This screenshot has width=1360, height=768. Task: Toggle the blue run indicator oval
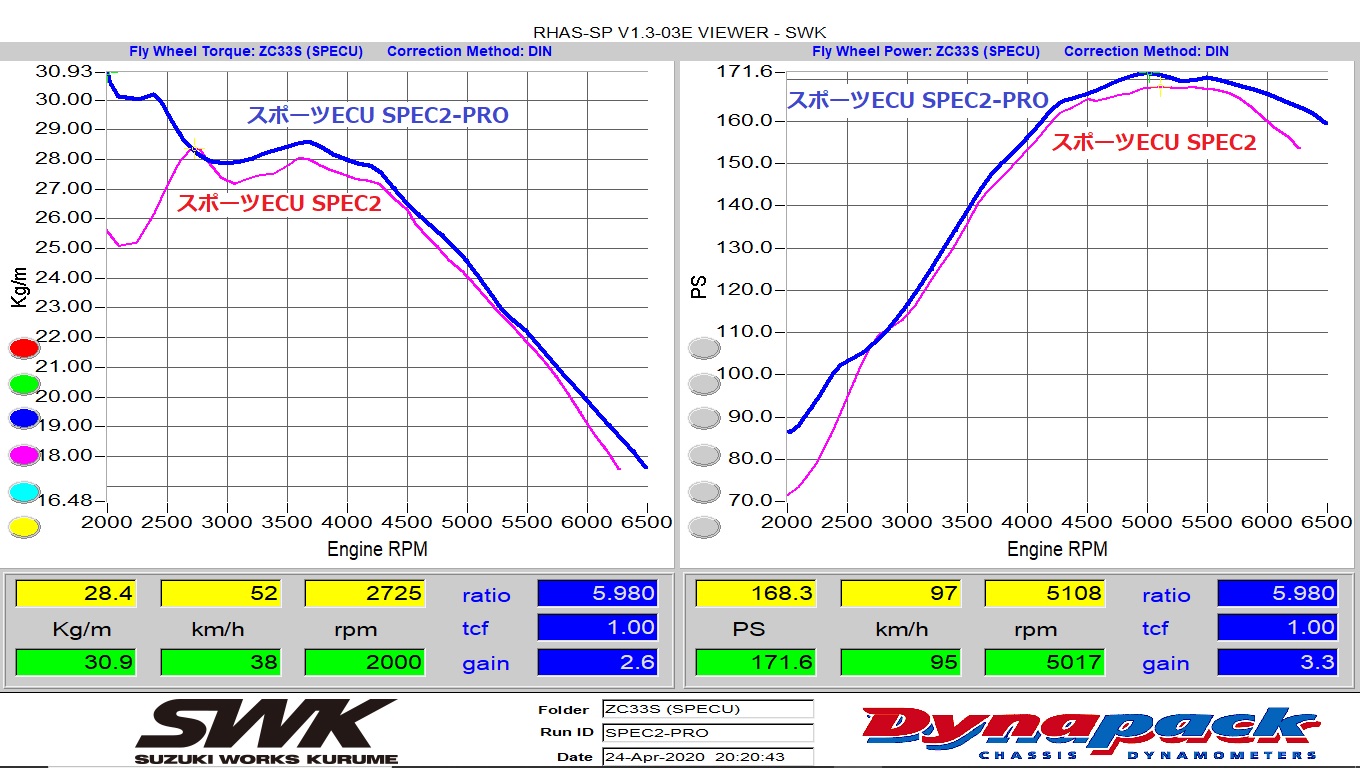click(24, 419)
